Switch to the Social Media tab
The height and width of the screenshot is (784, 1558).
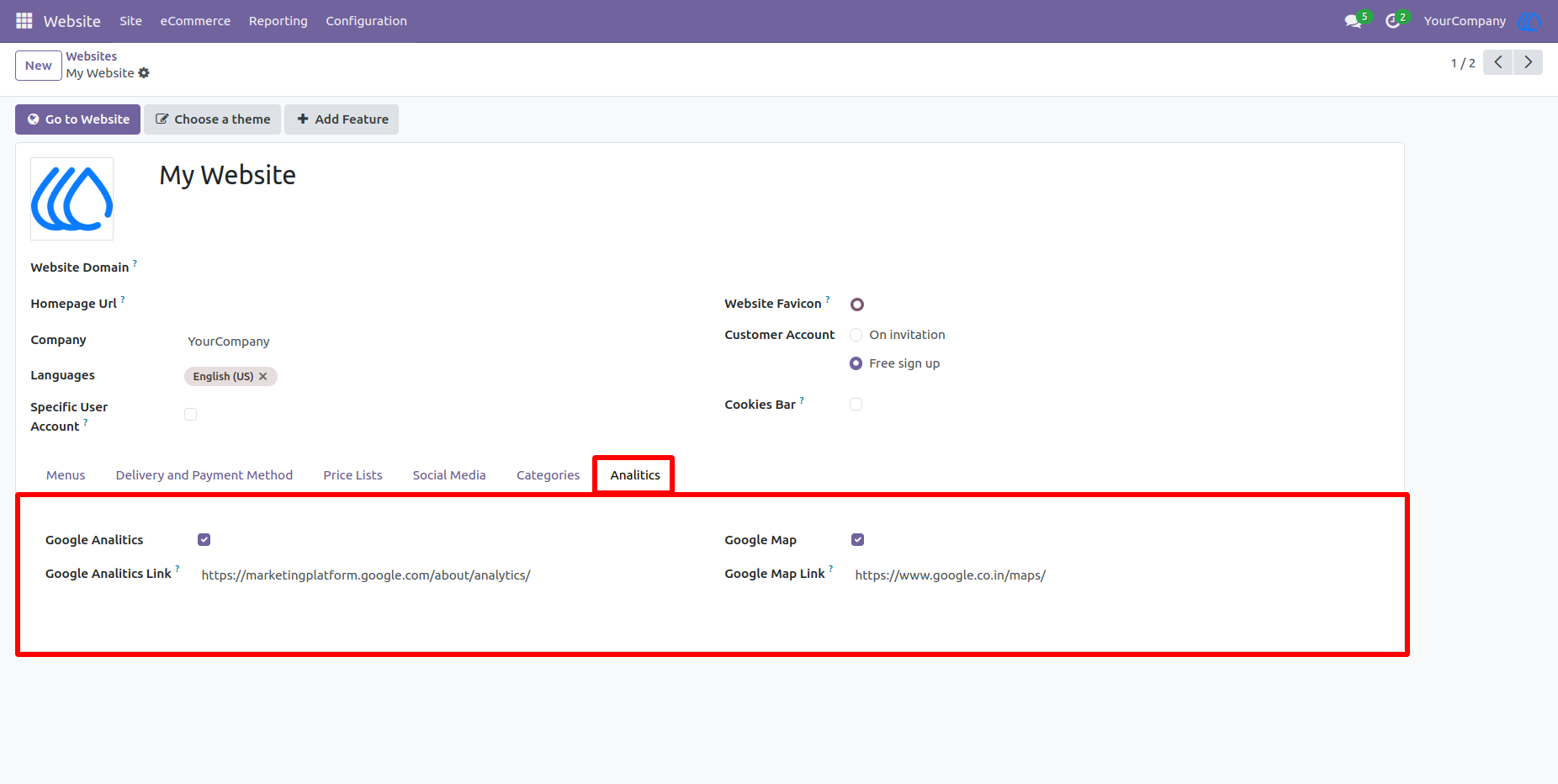[x=449, y=475]
